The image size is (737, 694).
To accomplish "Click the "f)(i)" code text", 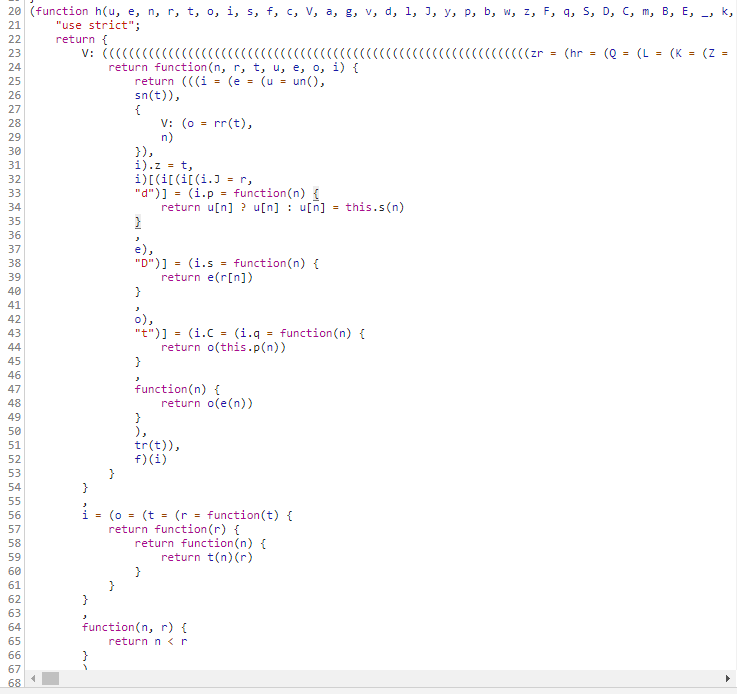I will tap(150, 459).
